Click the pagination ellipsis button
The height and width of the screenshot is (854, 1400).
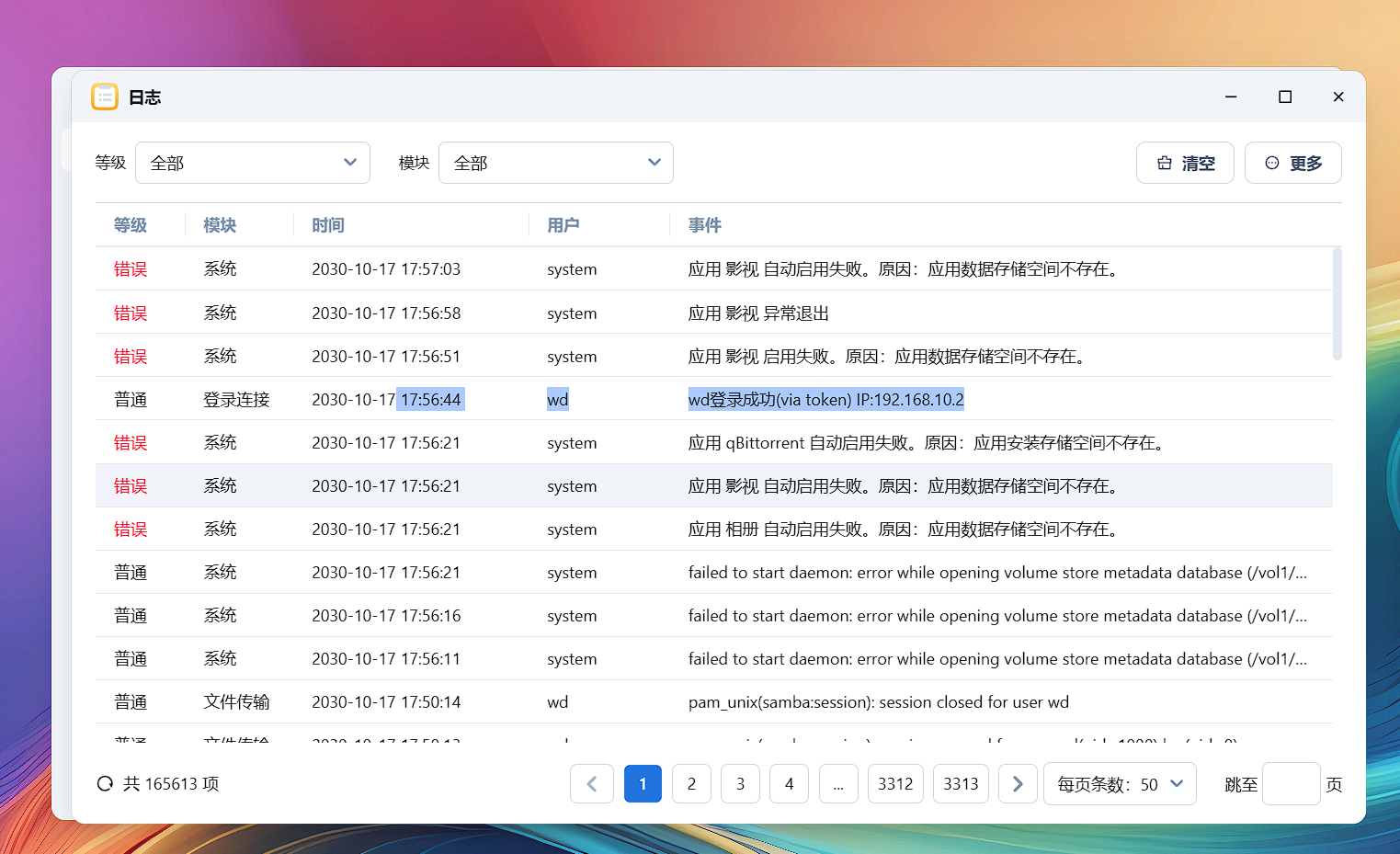click(838, 784)
